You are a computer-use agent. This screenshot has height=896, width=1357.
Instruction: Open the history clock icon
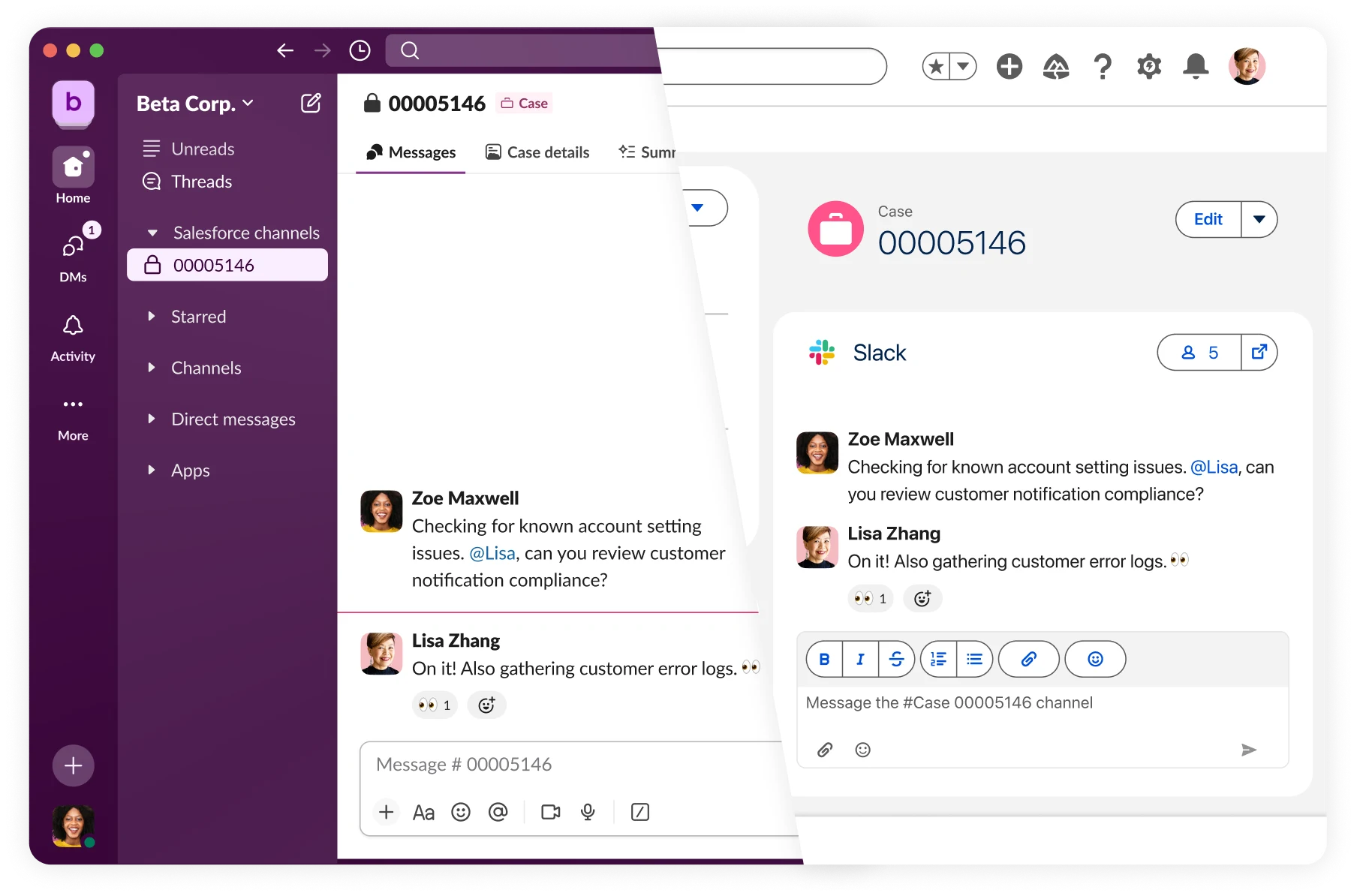click(x=360, y=50)
